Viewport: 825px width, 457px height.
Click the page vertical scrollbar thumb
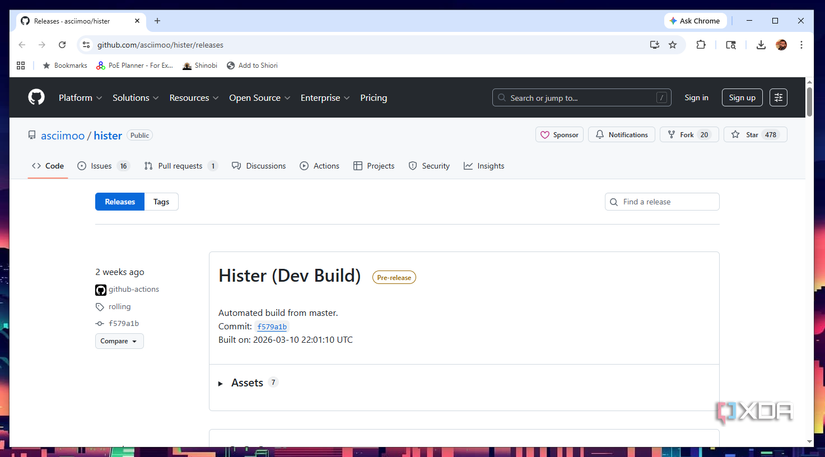click(x=809, y=101)
